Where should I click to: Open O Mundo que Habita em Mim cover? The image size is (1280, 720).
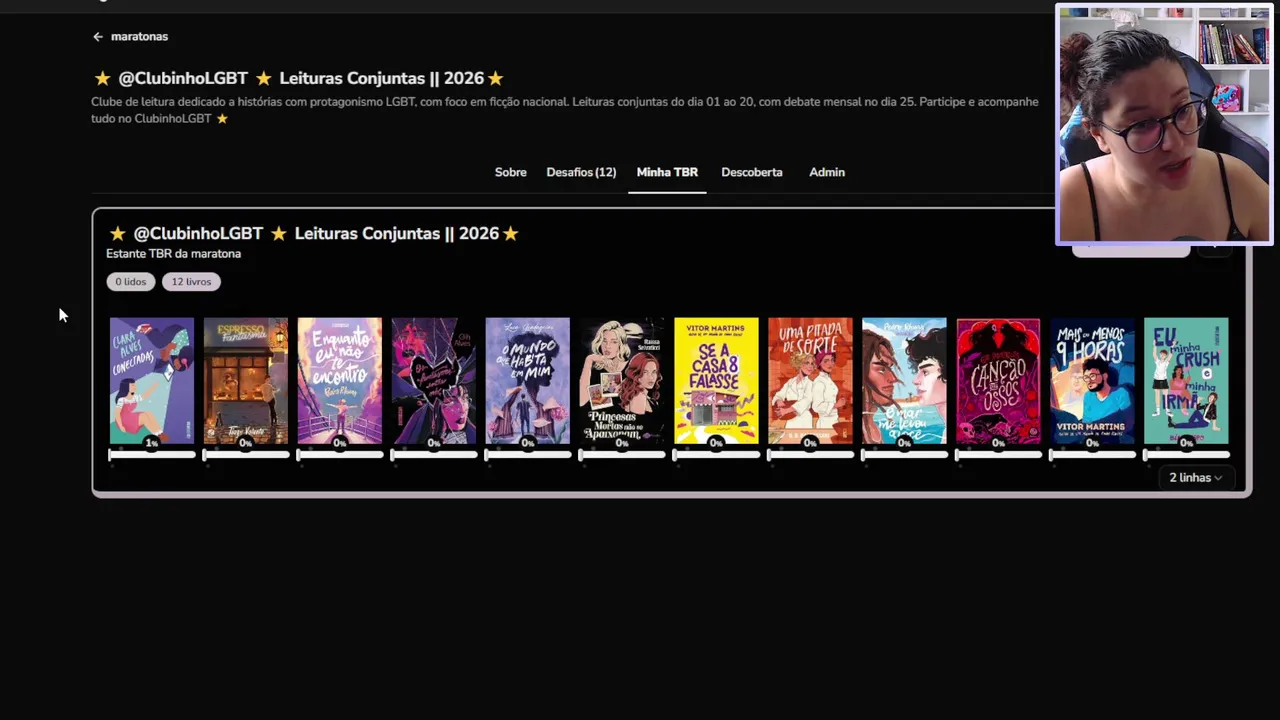click(x=528, y=381)
